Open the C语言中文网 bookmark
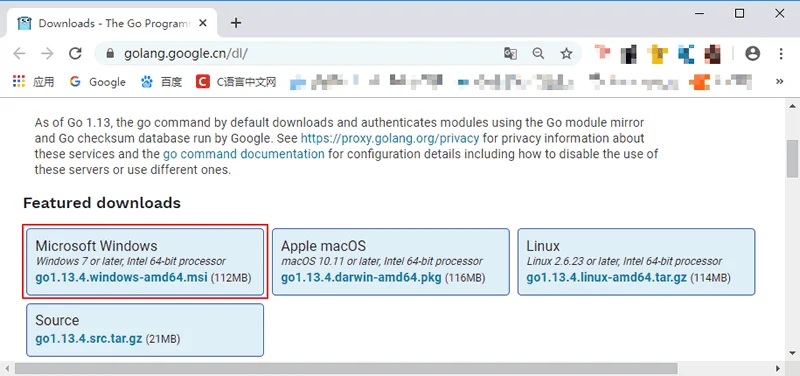Screen dimensions: 800x376 coord(236,82)
